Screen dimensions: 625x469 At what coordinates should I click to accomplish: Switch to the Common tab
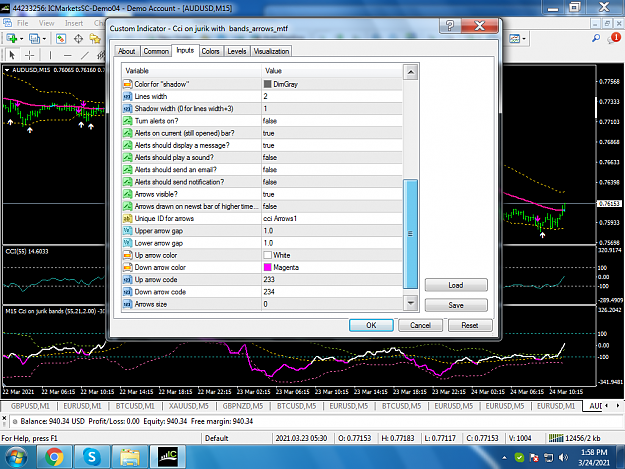tap(156, 51)
